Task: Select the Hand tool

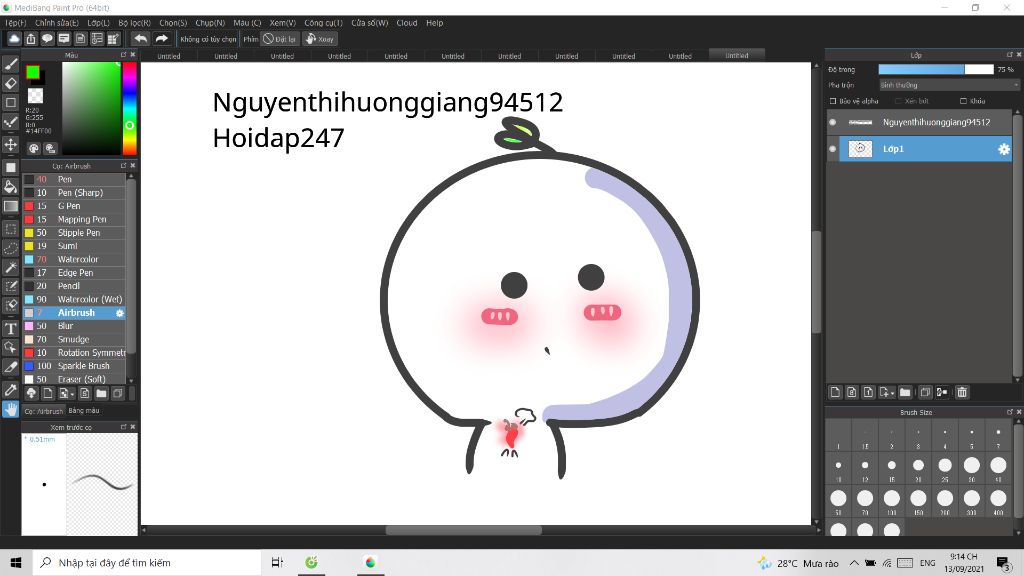Action: (13, 407)
